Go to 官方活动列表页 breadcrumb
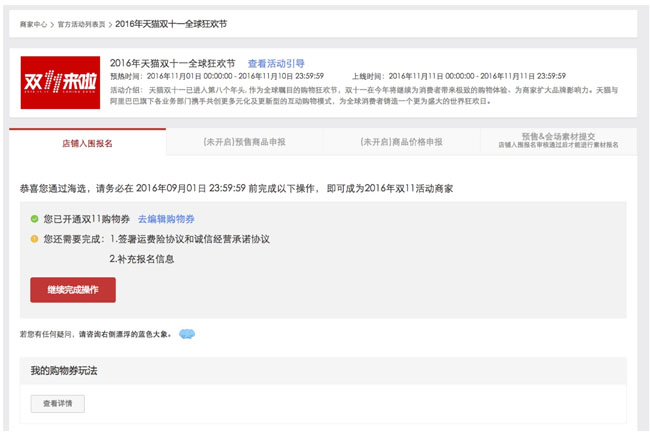The image size is (650, 437). 81,24
